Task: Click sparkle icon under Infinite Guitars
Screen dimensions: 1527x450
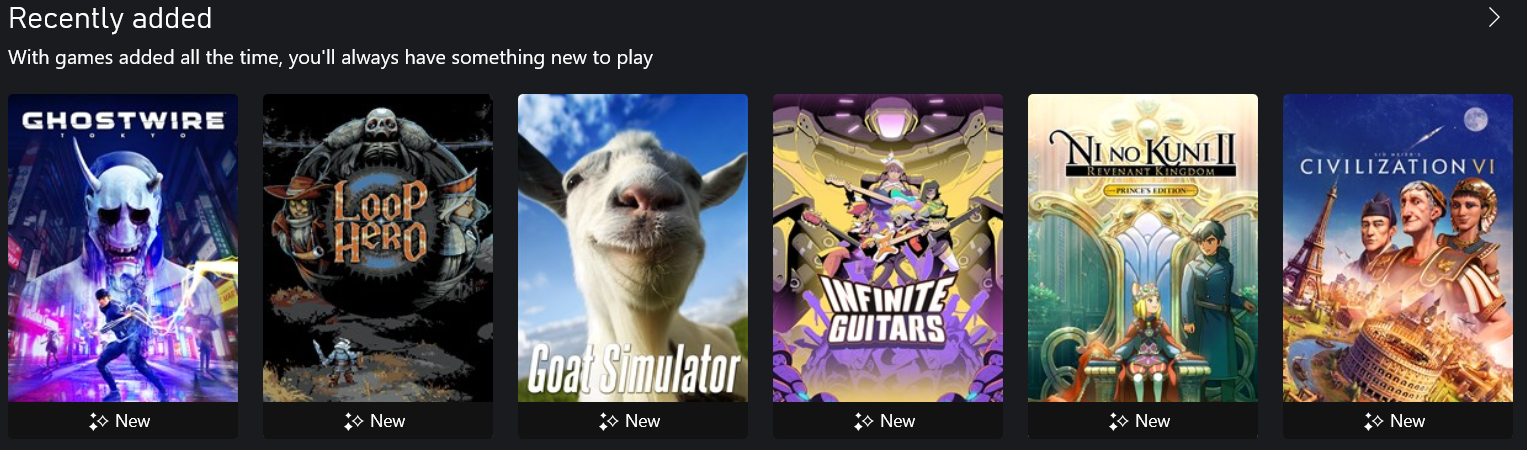Action: pos(863,422)
